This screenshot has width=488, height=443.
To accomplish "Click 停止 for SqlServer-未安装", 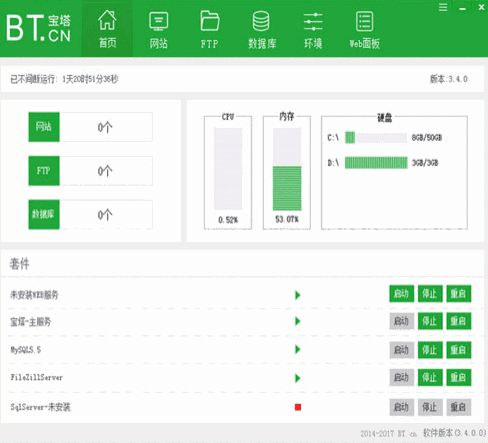I will 430,407.
